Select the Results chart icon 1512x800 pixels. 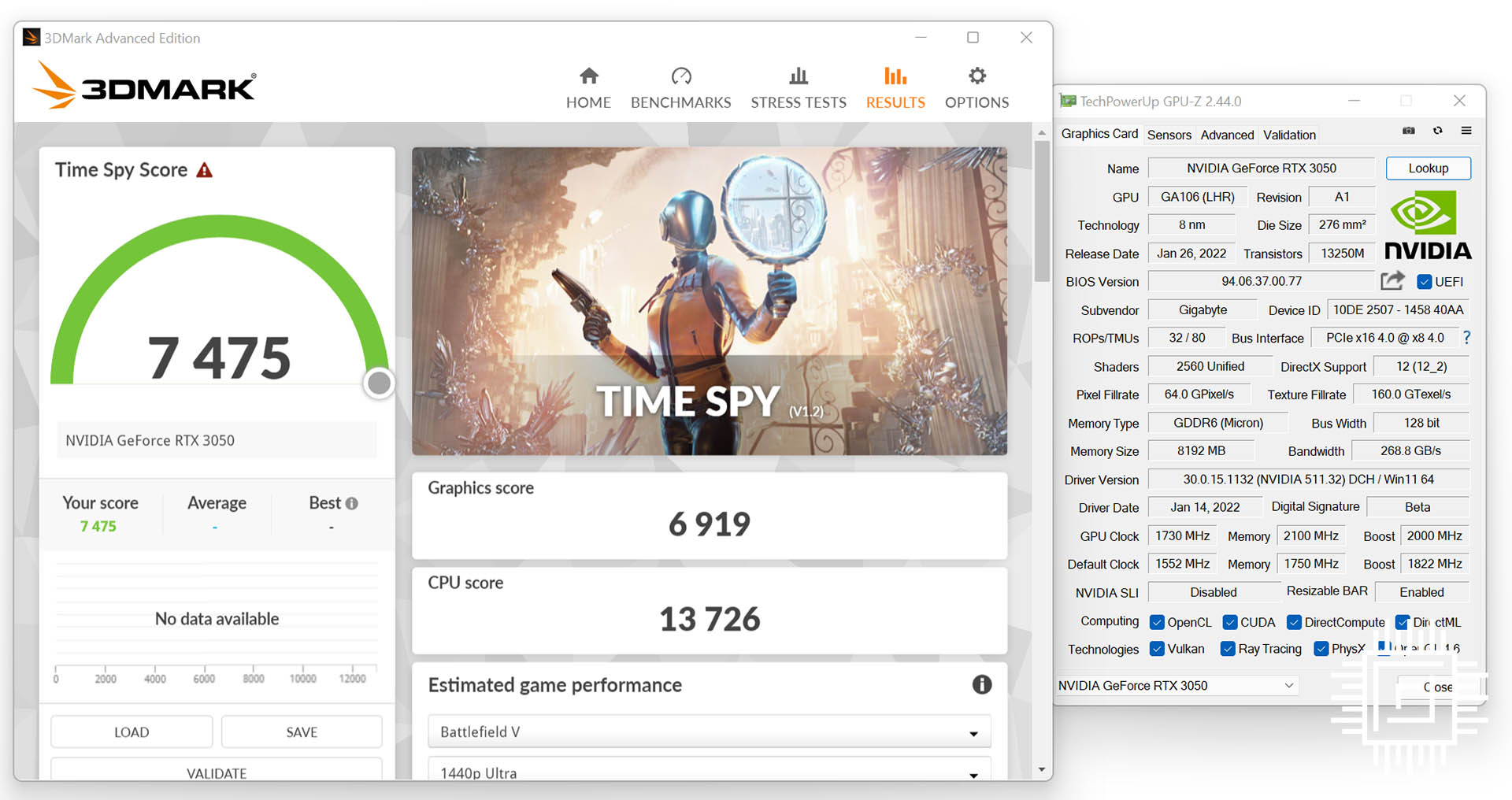pyautogui.click(x=895, y=76)
